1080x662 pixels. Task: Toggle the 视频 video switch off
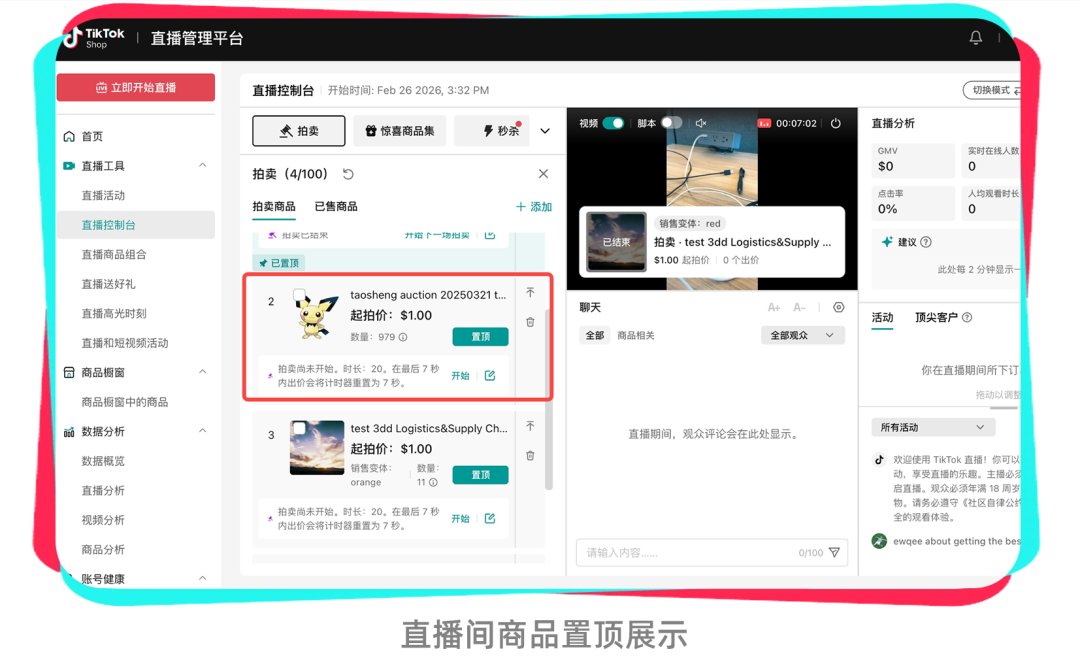[x=613, y=123]
